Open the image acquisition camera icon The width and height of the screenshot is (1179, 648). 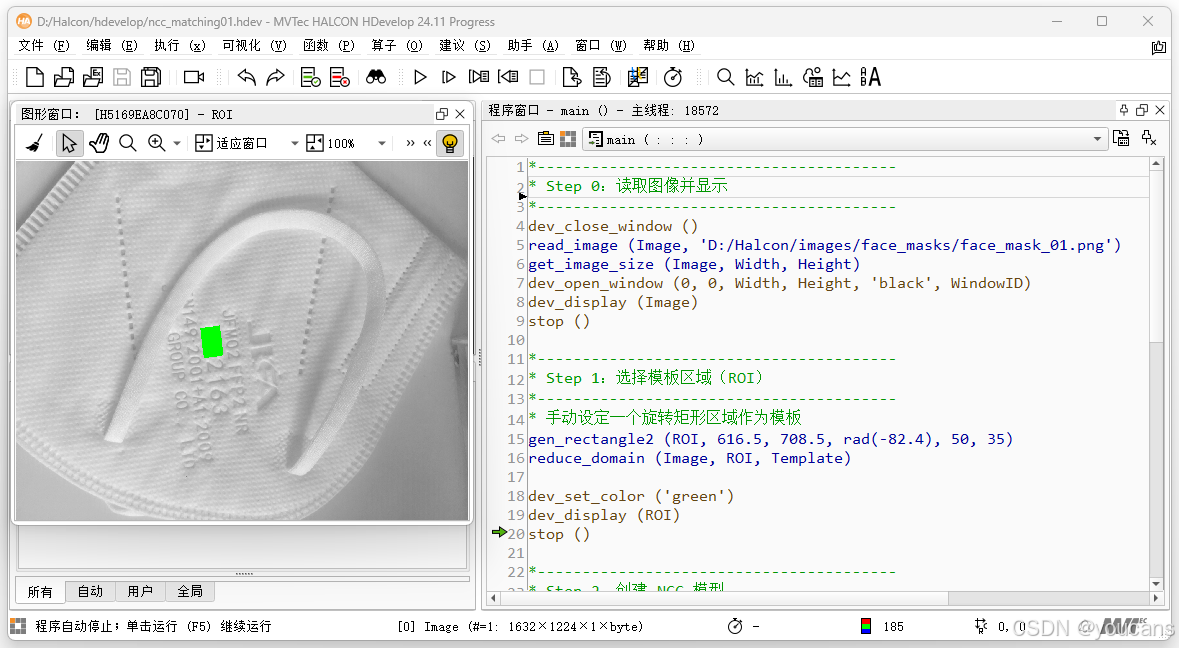pyautogui.click(x=194, y=77)
